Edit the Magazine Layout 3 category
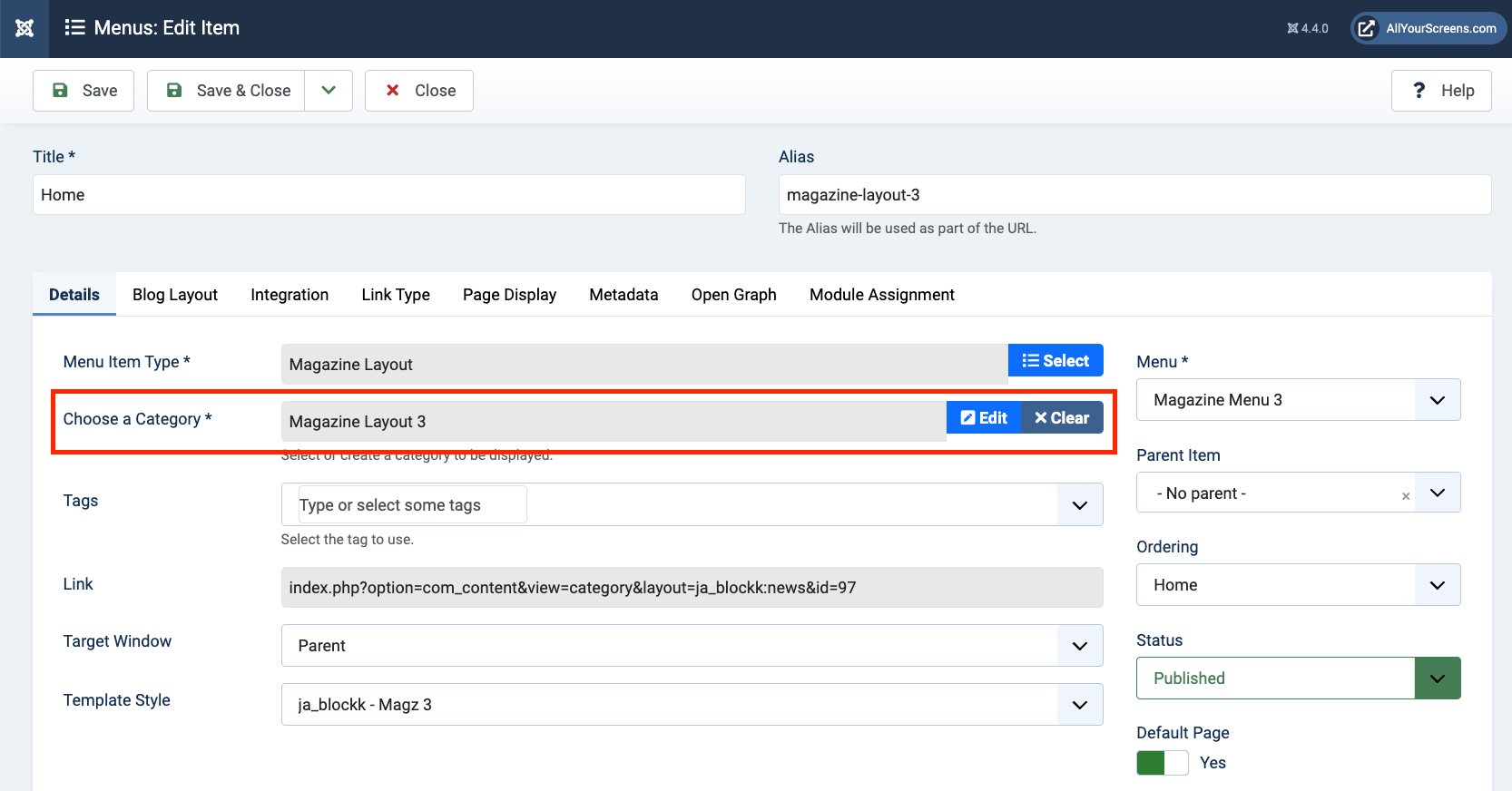This screenshot has width=1512, height=791. coord(984,418)
